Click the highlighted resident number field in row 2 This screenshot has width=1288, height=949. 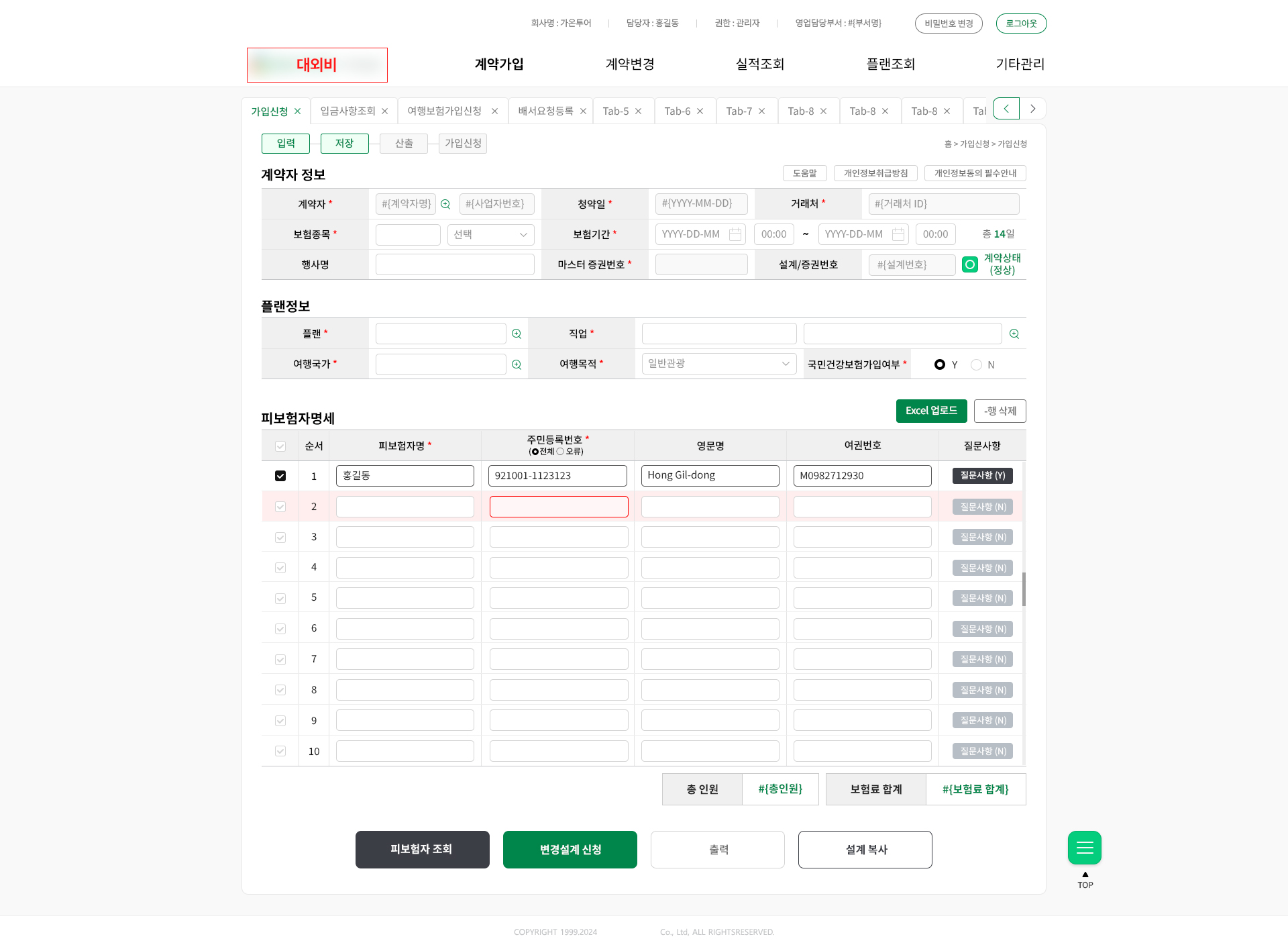point(558,507)
